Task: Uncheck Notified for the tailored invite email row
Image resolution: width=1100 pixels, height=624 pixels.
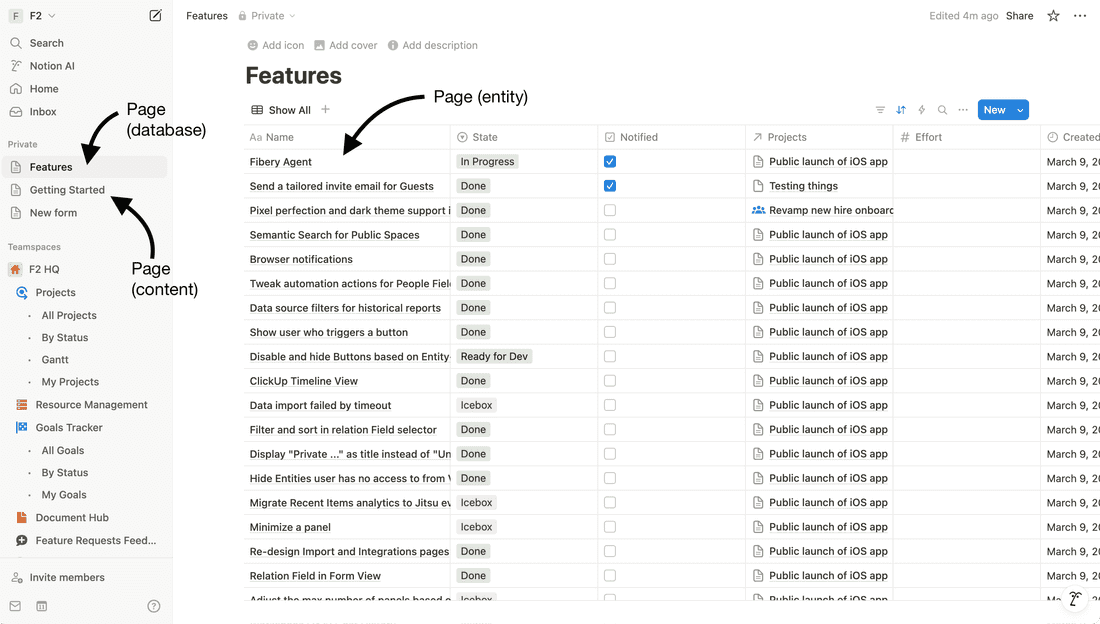Action: tap(610, 186)
